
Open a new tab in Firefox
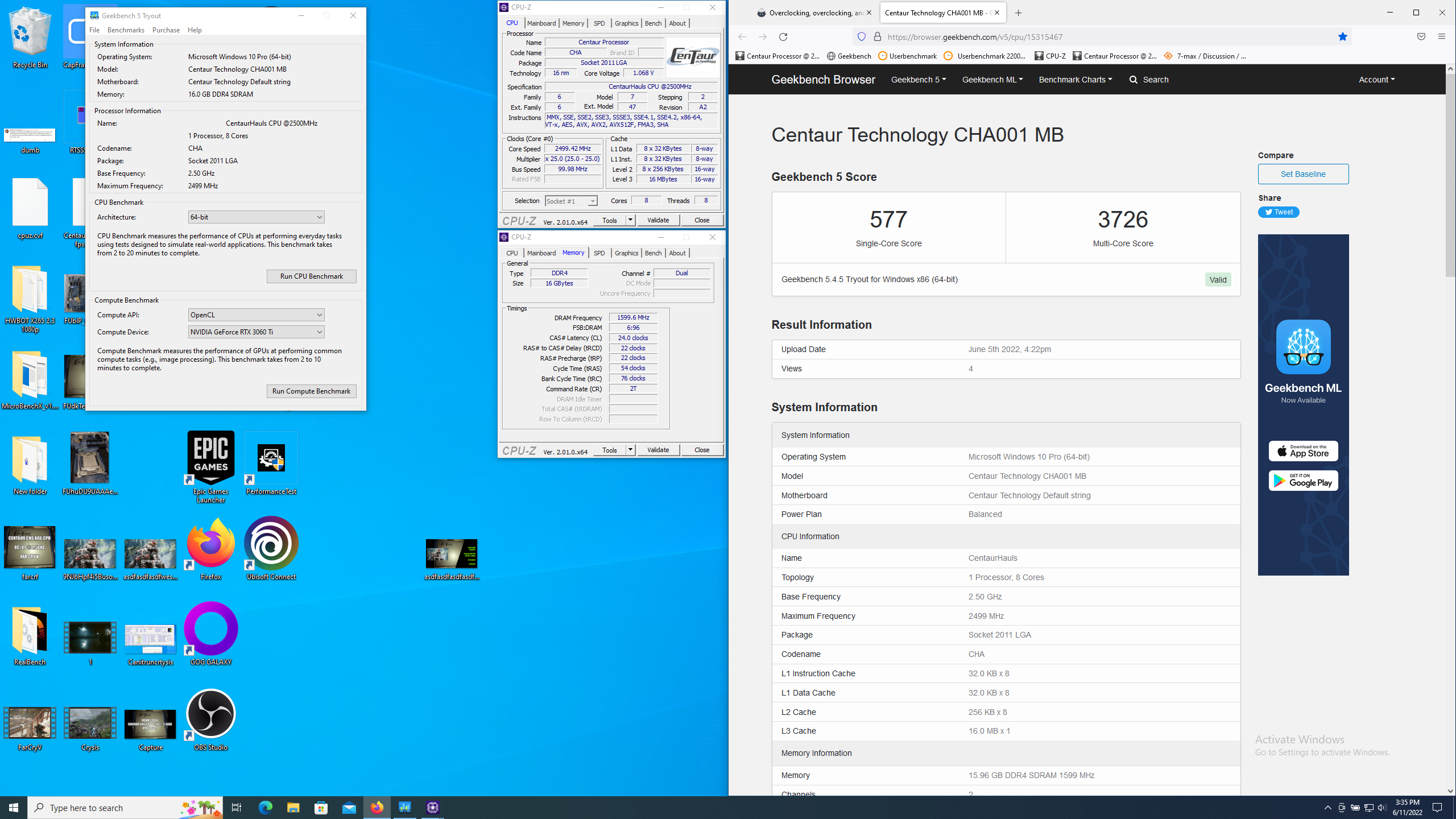1018,13
